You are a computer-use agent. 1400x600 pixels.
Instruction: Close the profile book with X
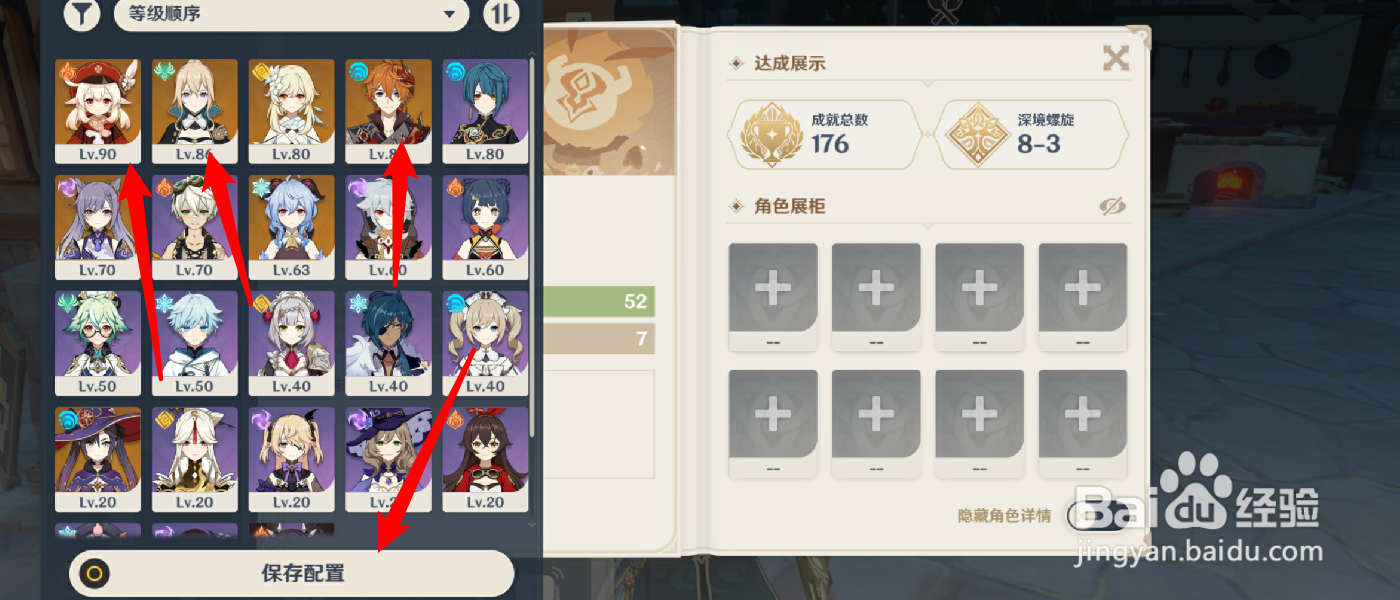tap(1116, 58)
